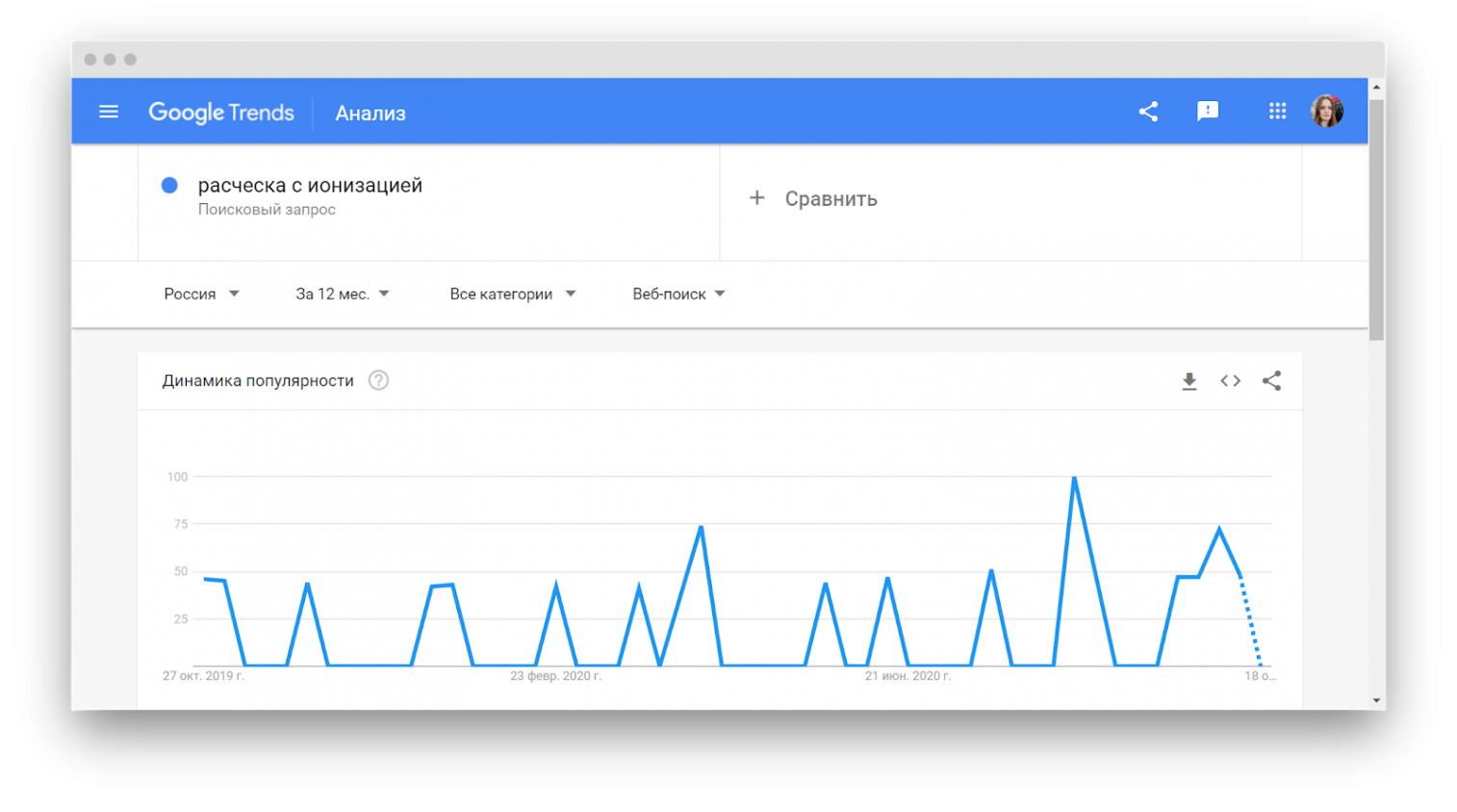This screenshot has width=1457, height=812.
Task: Edit the search term расческа с ионизацией
Action: 310,185
